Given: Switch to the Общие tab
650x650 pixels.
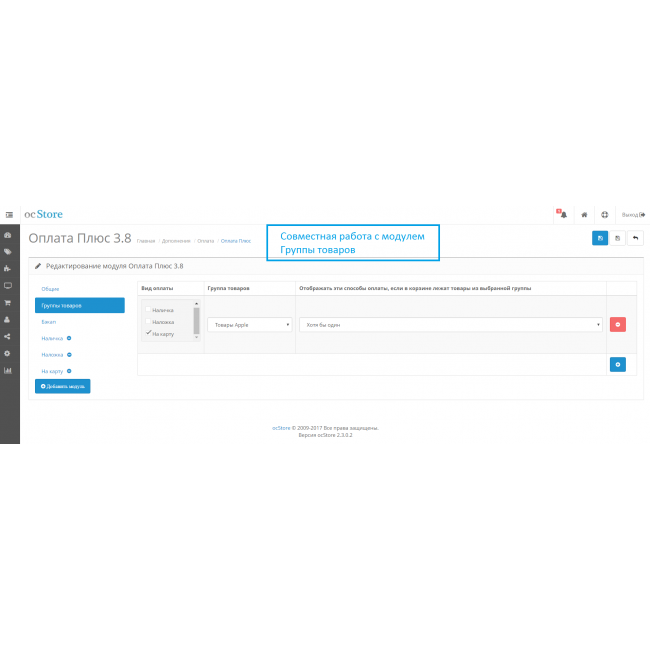Looking at the screenshot, I should [50, 289].
